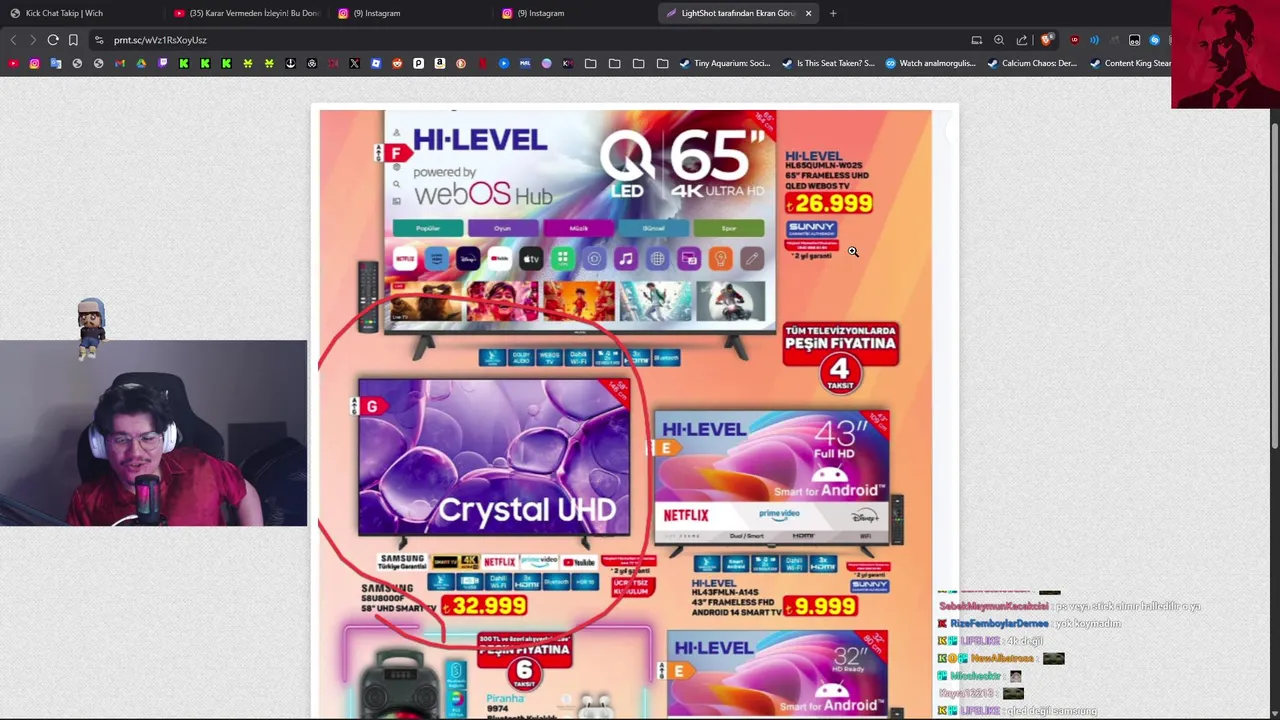Open the YouTube bookmark icon
This screenshot has height=720, width=1280.
click(13, 63)
